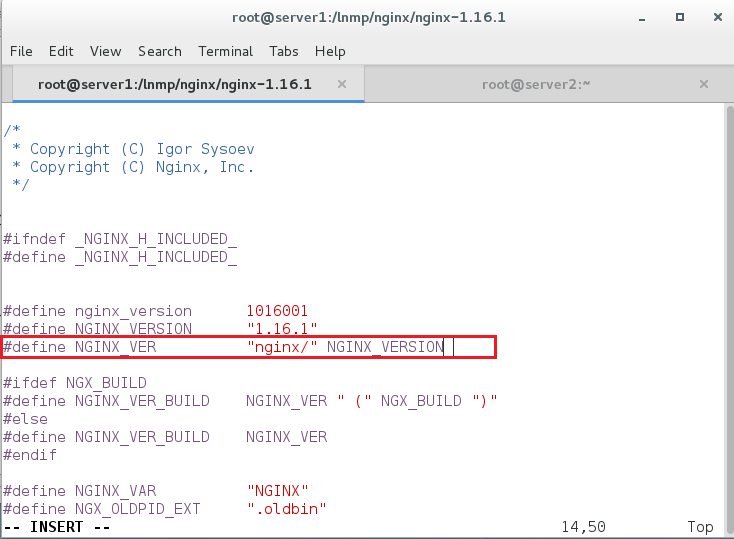Click the terminal vertical scrollbar
734x539 pixels.
730,320
